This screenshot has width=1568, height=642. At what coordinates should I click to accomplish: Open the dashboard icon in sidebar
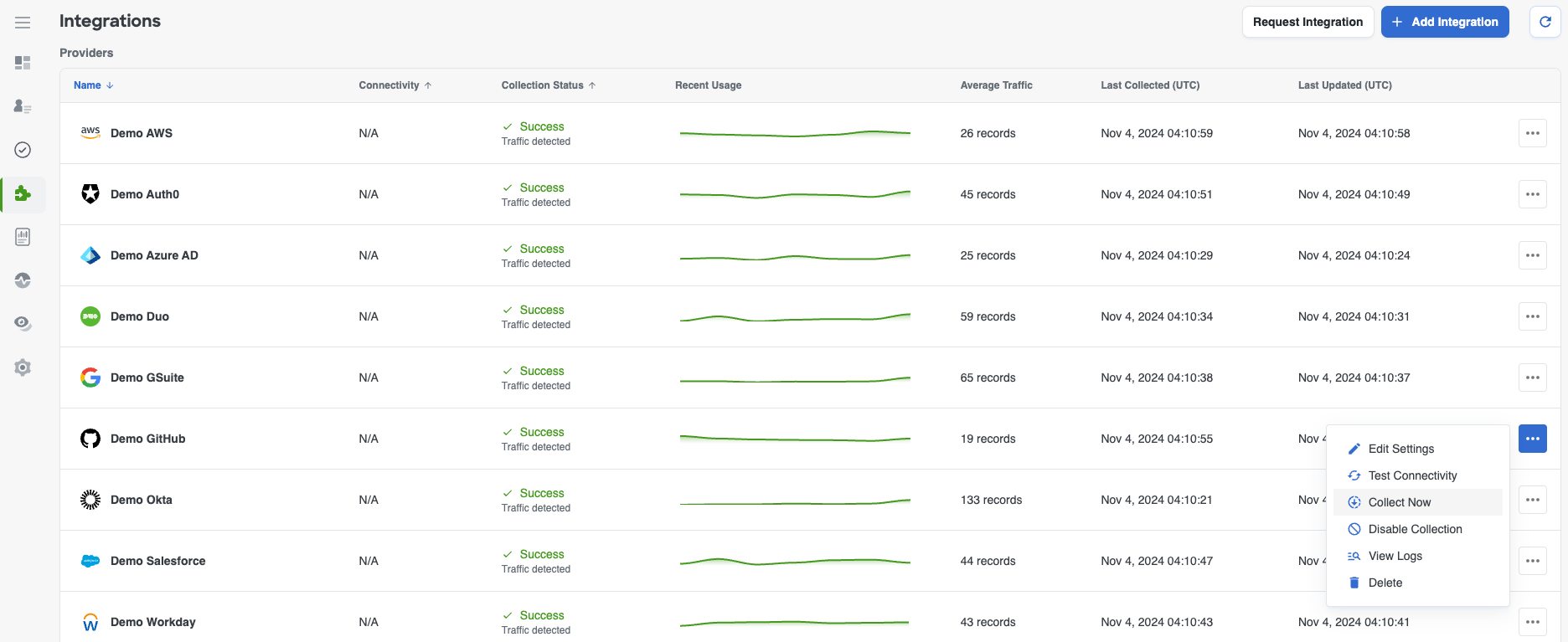(x=23, y=63)
